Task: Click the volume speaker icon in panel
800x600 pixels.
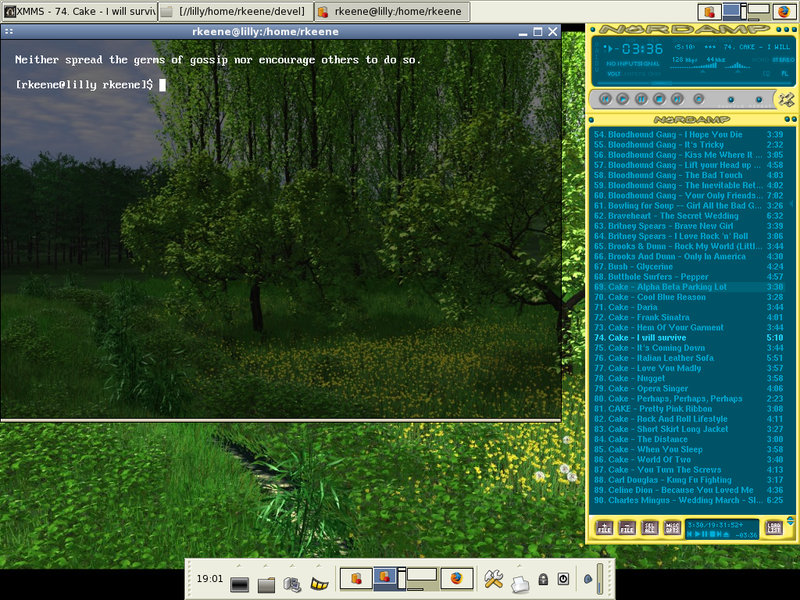Action: pos(588,579)
